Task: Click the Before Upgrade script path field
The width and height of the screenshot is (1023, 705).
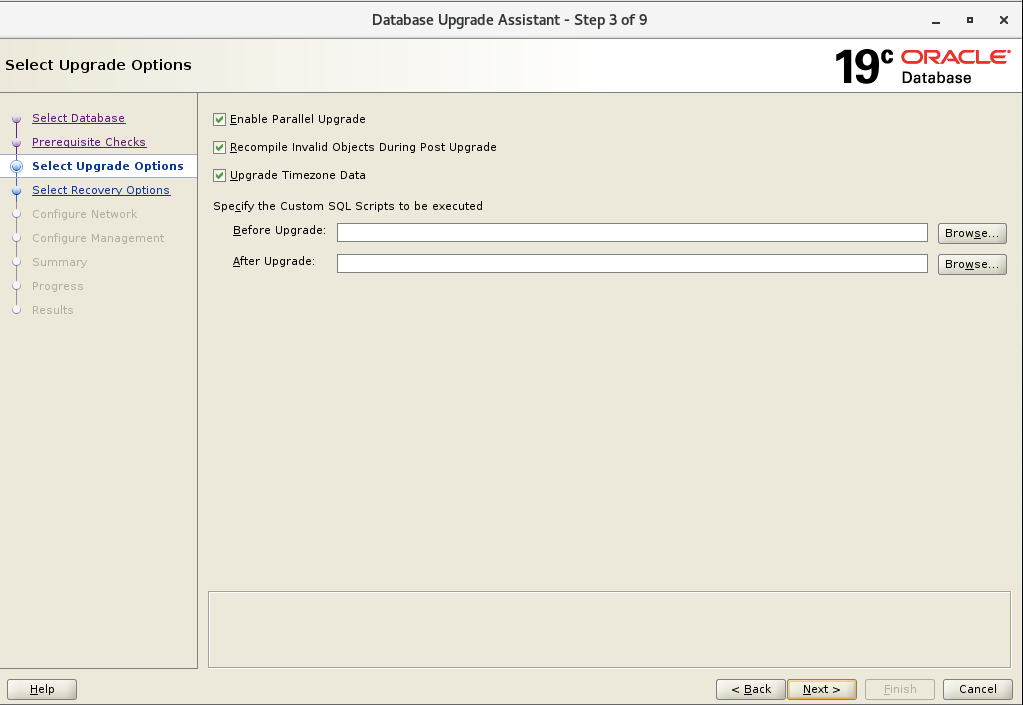Action: coord(632,233)
